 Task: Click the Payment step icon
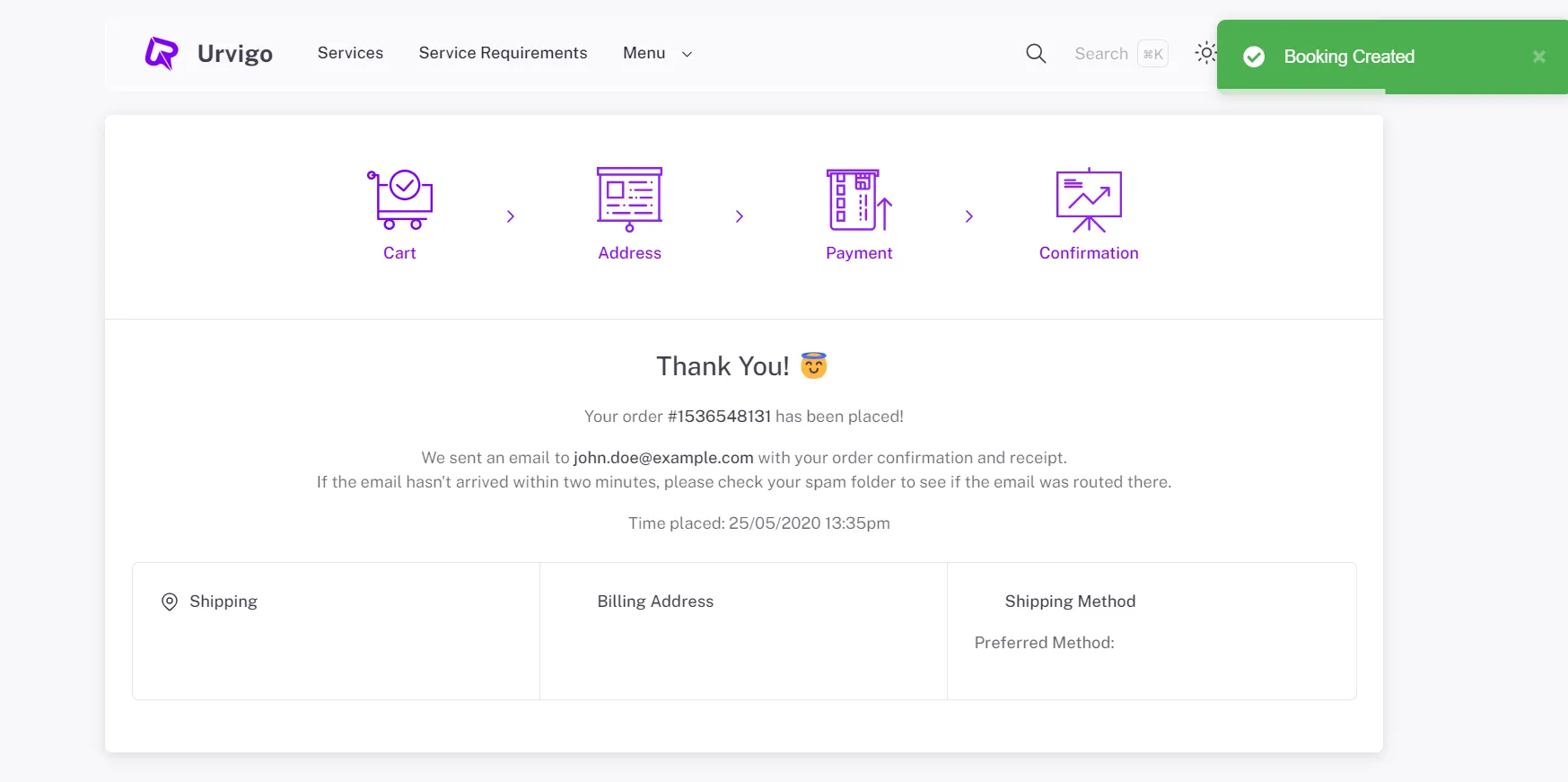(859, 199)
